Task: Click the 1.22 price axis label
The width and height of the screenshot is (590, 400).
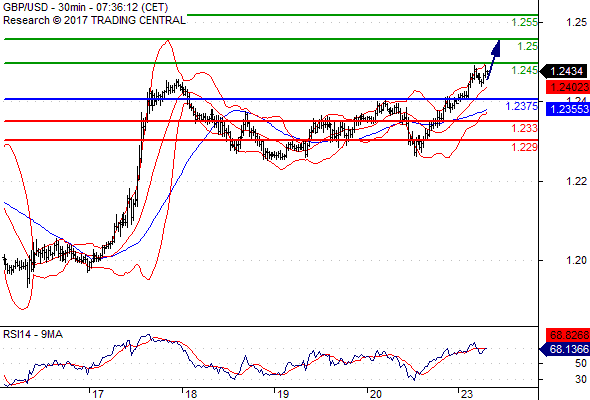Action: click(x=576, y=181)
